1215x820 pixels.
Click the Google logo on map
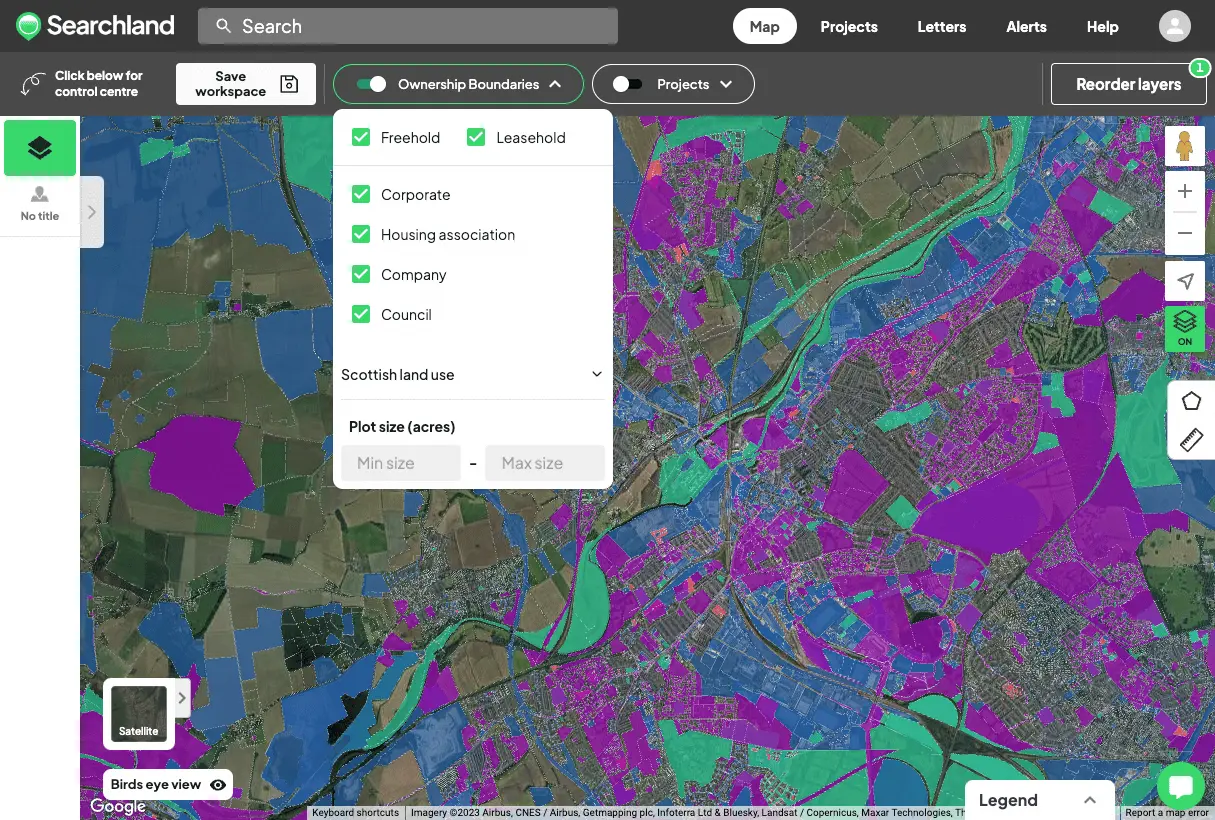pos(118,806)
